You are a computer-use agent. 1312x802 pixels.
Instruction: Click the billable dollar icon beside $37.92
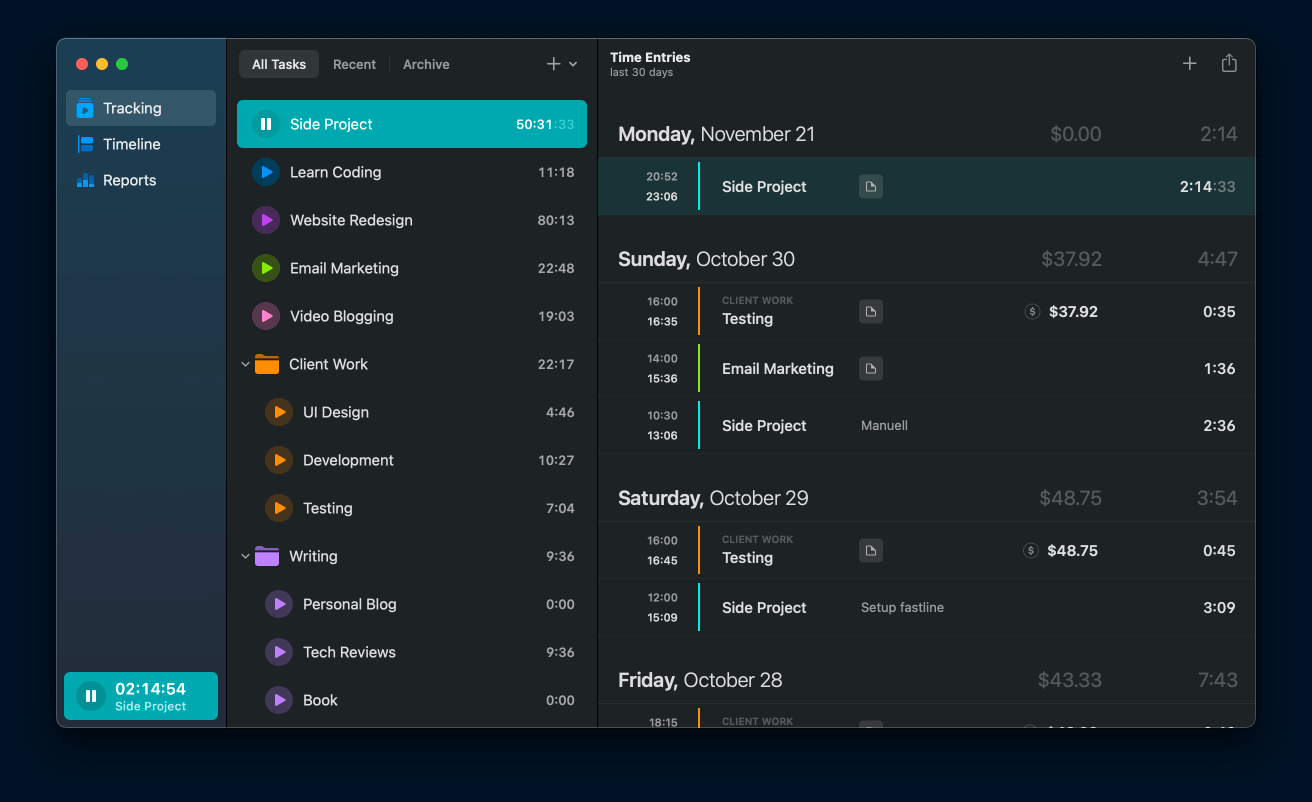click(1032, 312)
